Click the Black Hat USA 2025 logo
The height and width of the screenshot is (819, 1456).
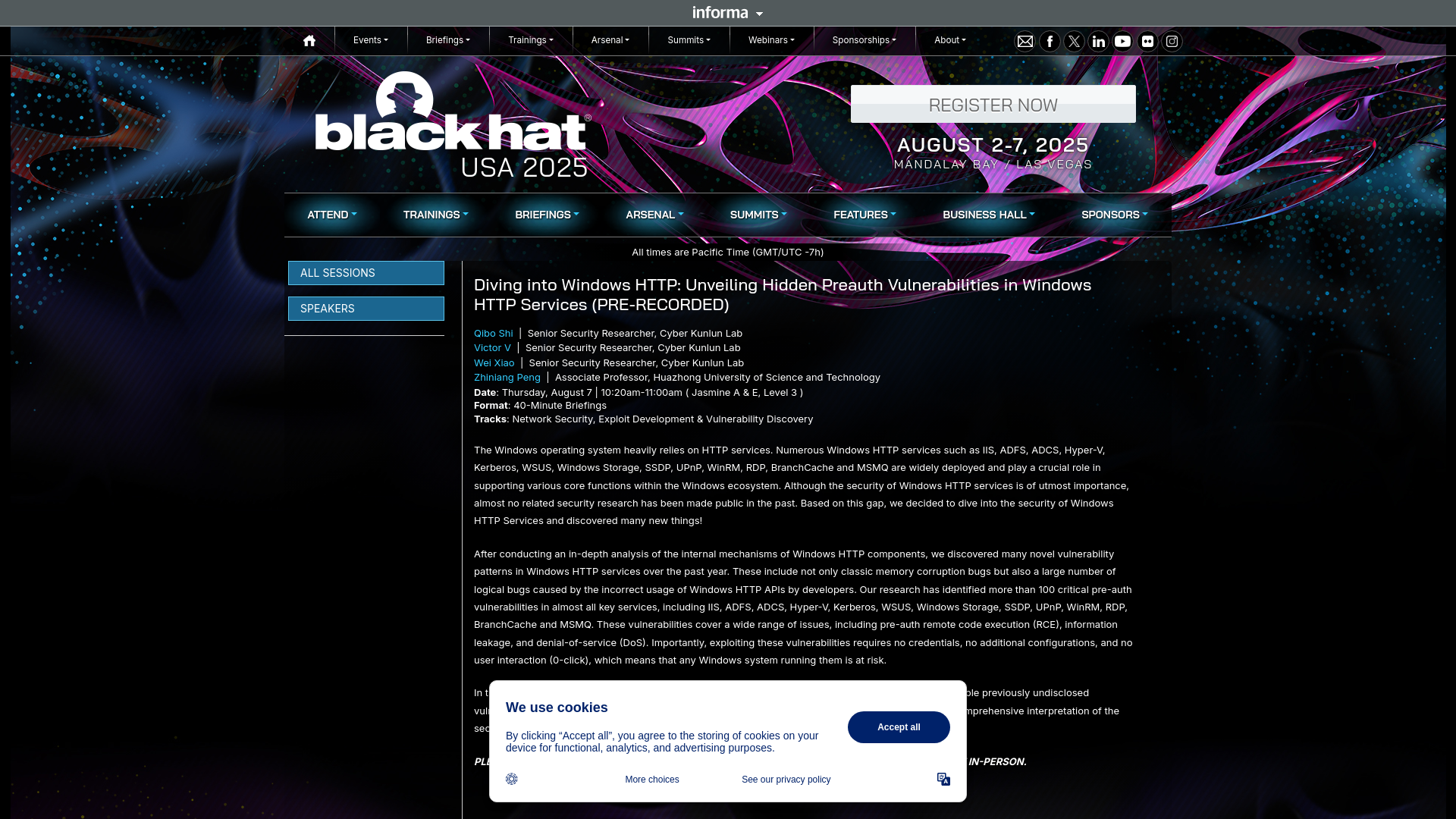(x=453, y=125)
